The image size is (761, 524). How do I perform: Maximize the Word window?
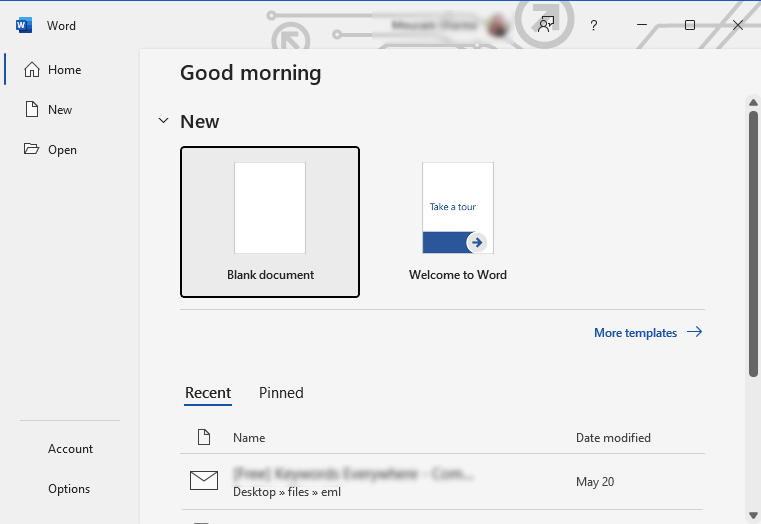pos(690,25)
